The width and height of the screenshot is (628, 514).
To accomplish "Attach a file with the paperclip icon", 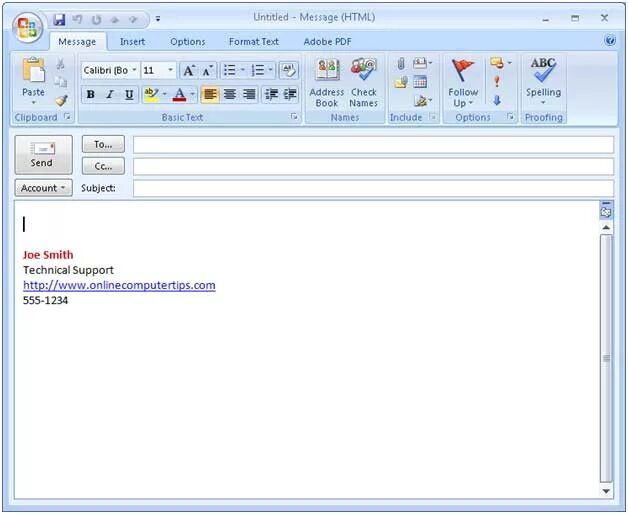I will point(401,63).
